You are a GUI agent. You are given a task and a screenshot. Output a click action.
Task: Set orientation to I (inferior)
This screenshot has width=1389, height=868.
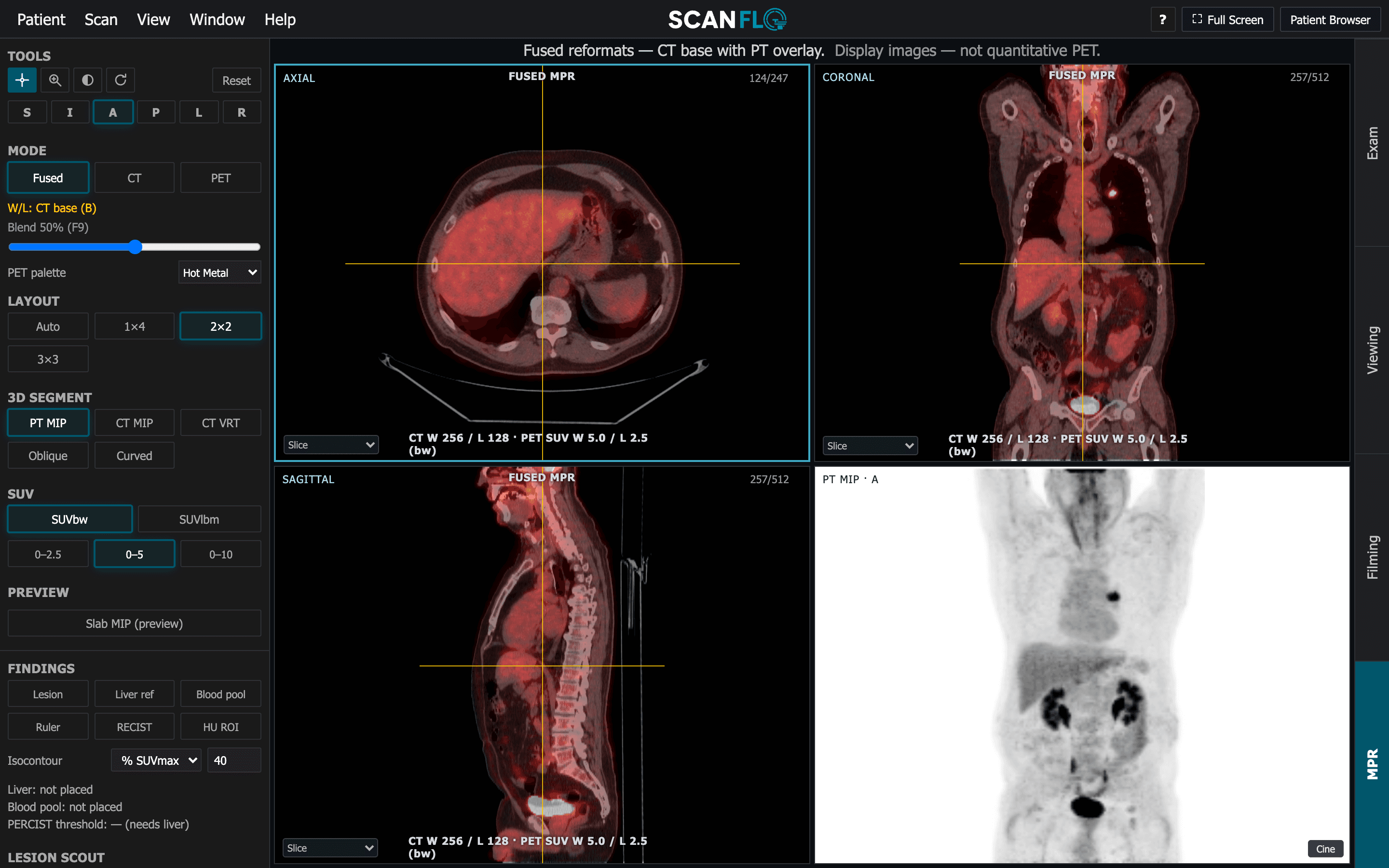70,112
